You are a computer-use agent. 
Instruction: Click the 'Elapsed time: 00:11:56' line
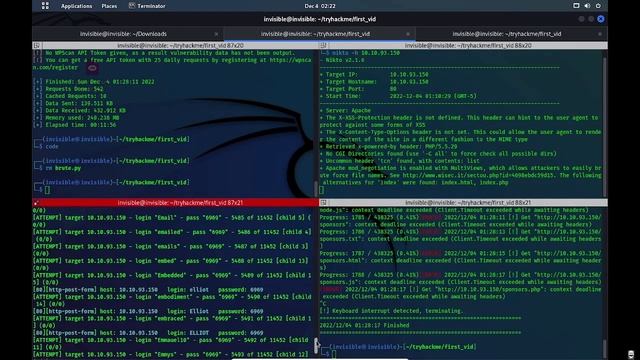(75, 125)
